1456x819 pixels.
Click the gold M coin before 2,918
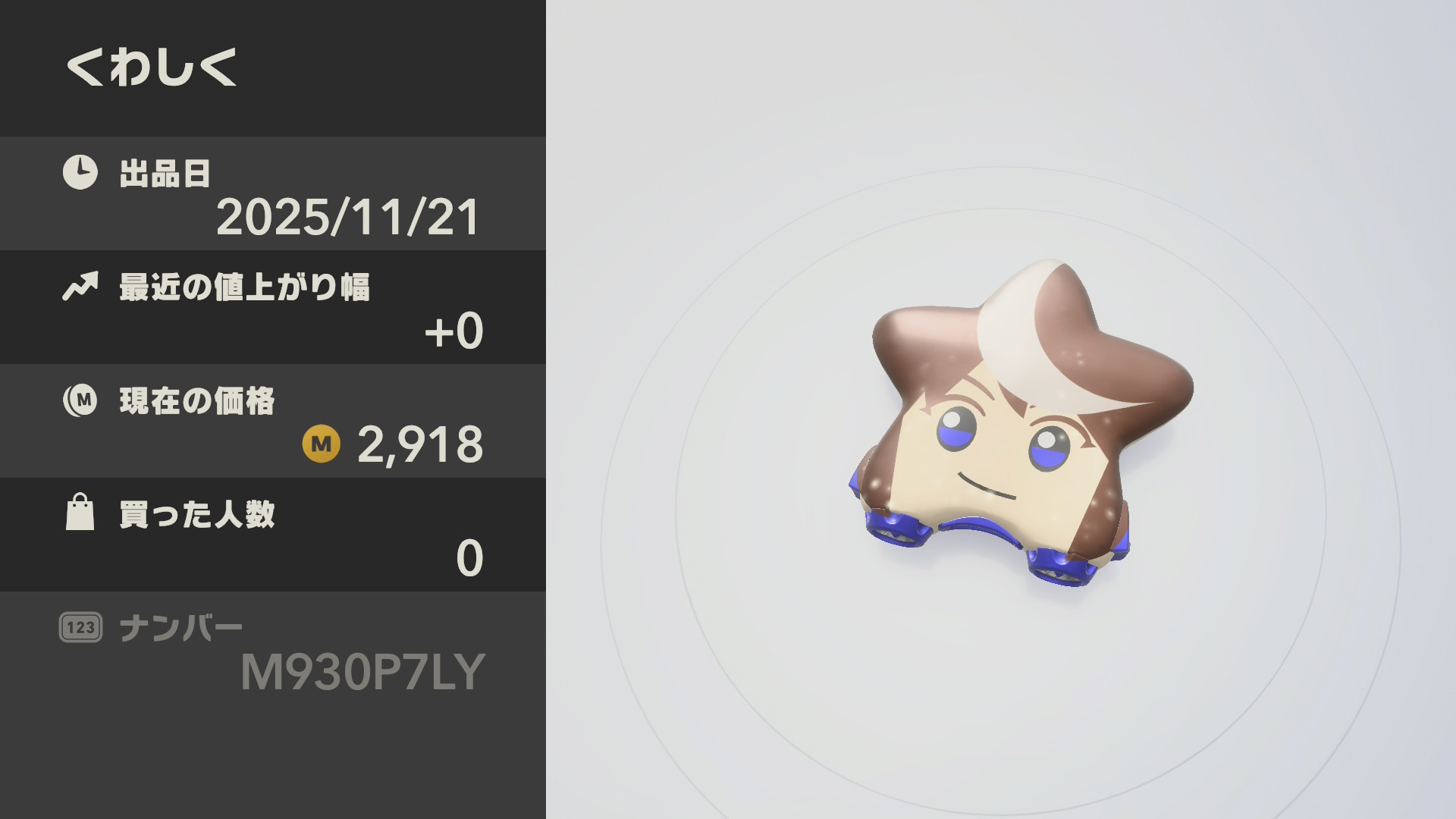(322, 444)
